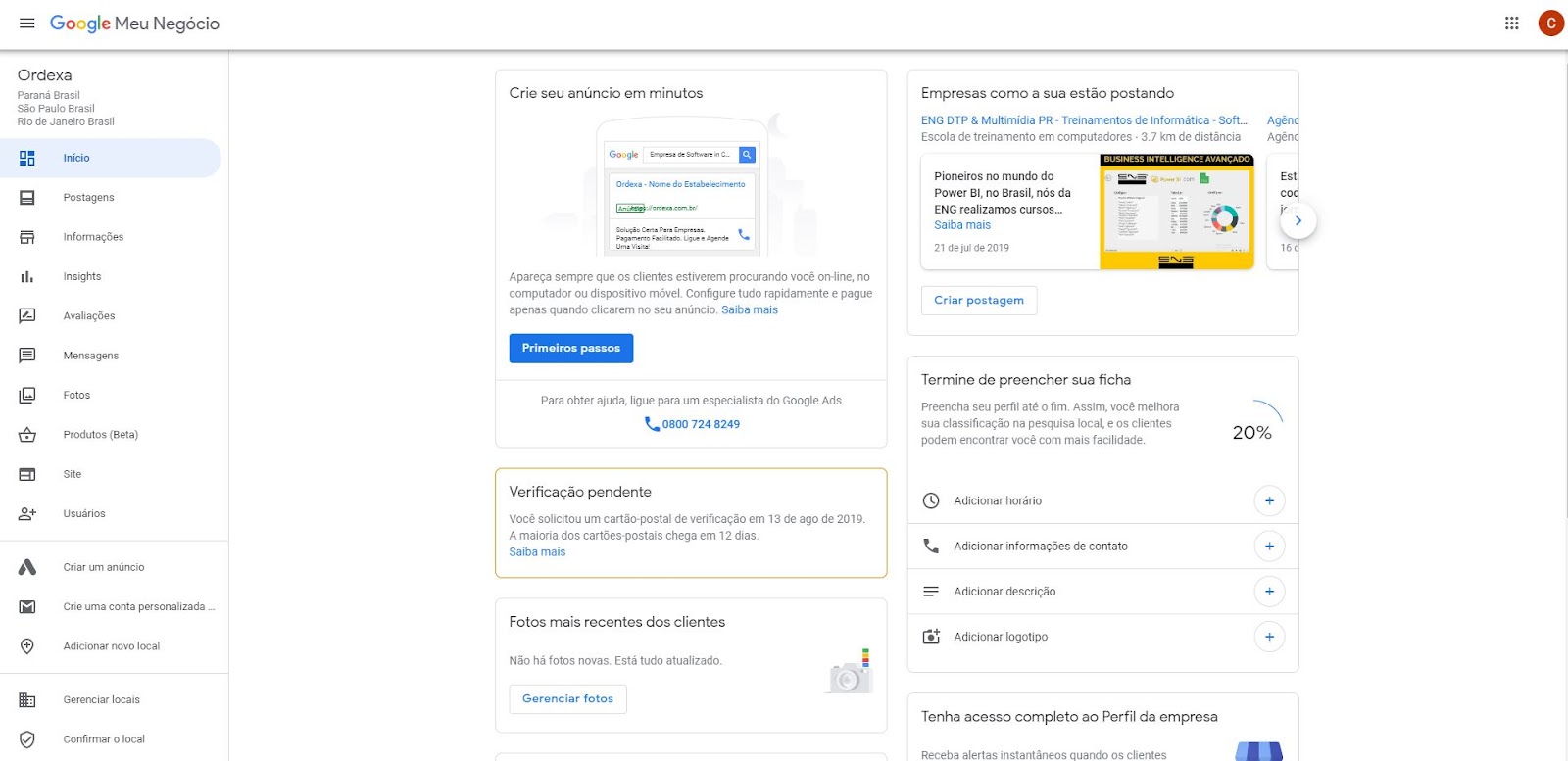Open the account avatar C
The image size is (1568, 761).
(1550, 23)
